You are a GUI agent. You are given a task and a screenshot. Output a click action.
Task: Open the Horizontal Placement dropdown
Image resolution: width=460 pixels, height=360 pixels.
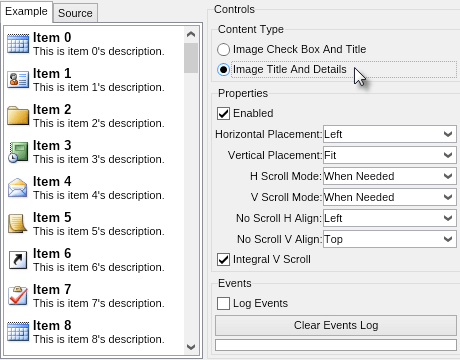tap(390, 134)
